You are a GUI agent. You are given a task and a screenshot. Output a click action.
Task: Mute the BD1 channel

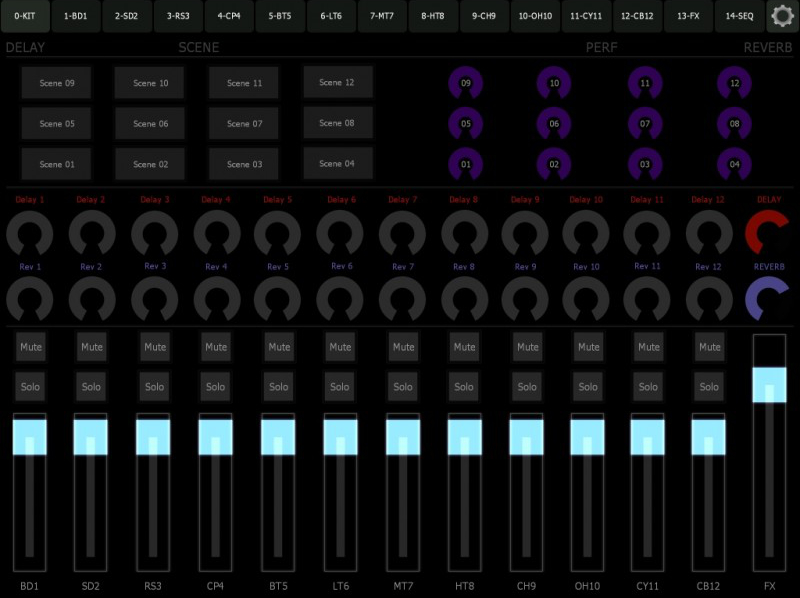(30, 347)
